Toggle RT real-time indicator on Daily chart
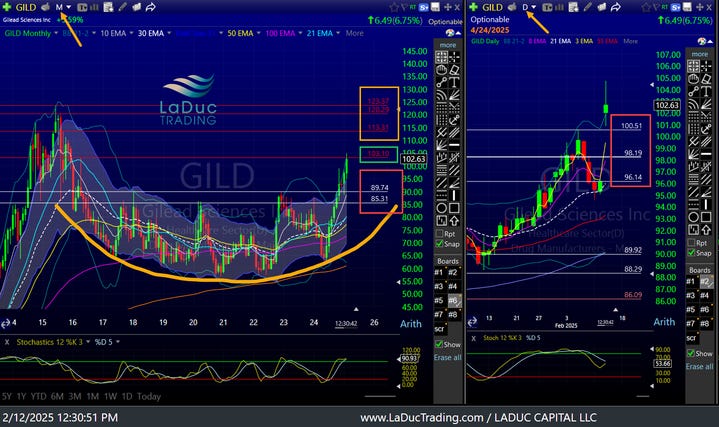 point(665,7)
